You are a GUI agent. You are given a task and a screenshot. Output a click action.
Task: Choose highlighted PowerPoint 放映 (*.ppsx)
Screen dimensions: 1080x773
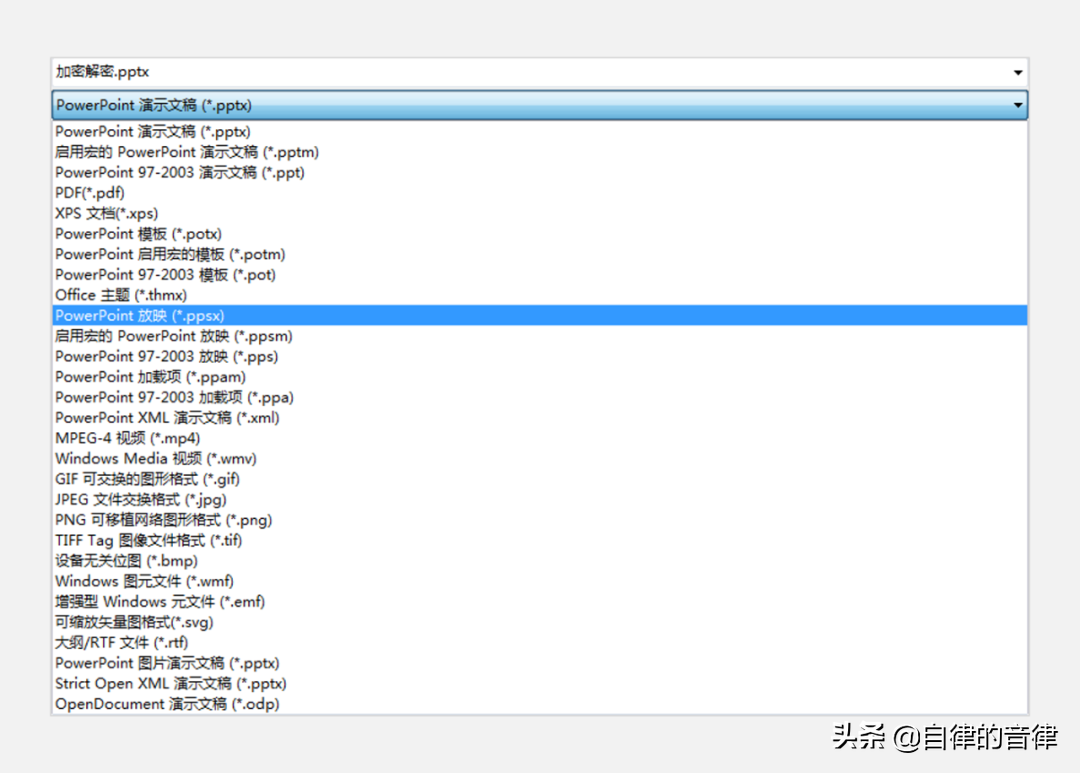540,316
